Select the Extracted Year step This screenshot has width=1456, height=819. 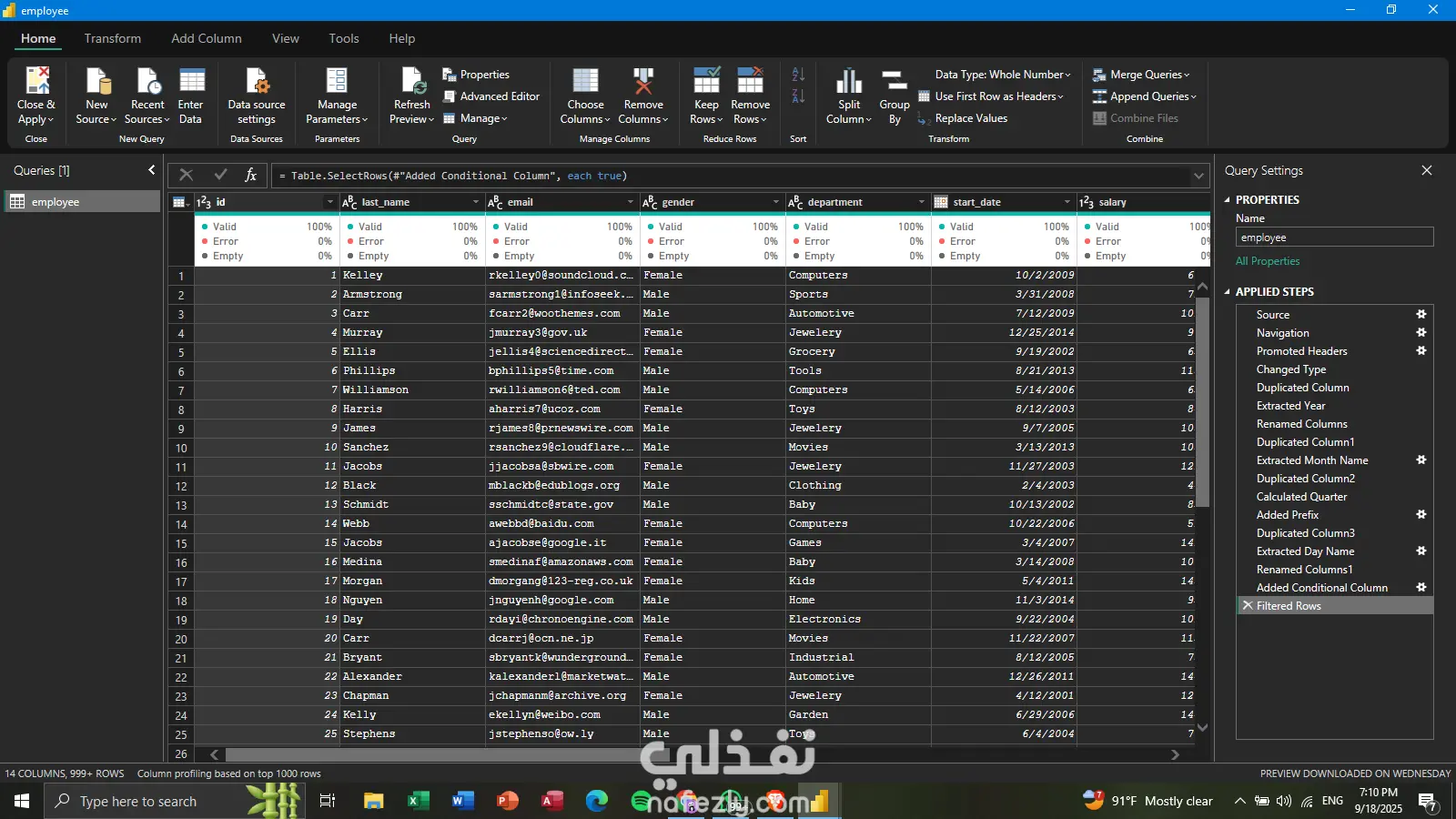click(x=1290, y=406)
